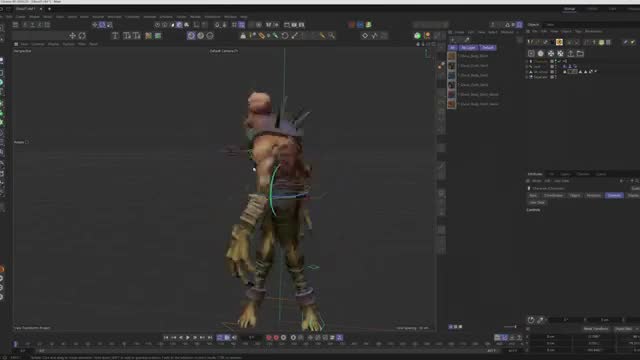
Task: Select the orange material thumbnail
Action: point(451,104)
